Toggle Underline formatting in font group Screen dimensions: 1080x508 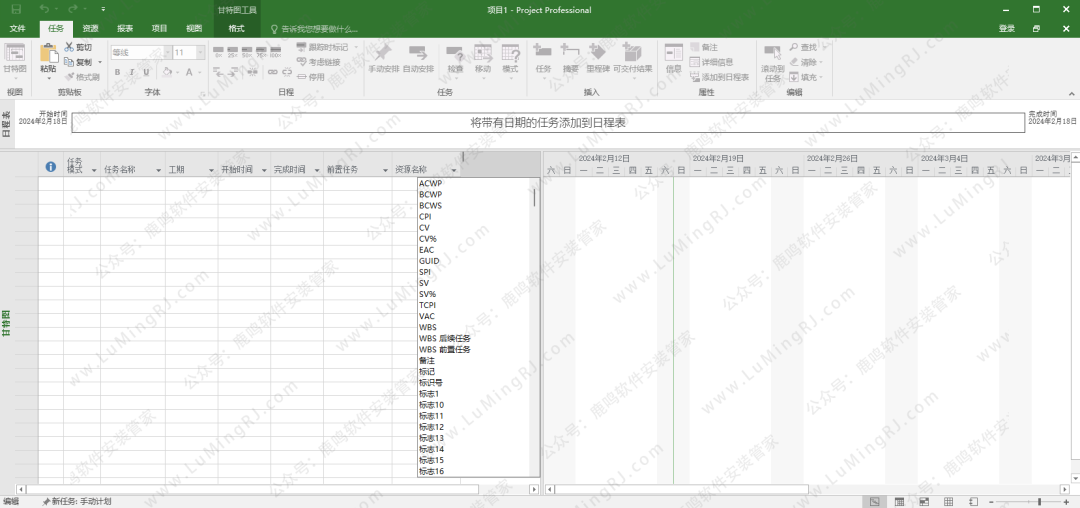tap(147, 72)
